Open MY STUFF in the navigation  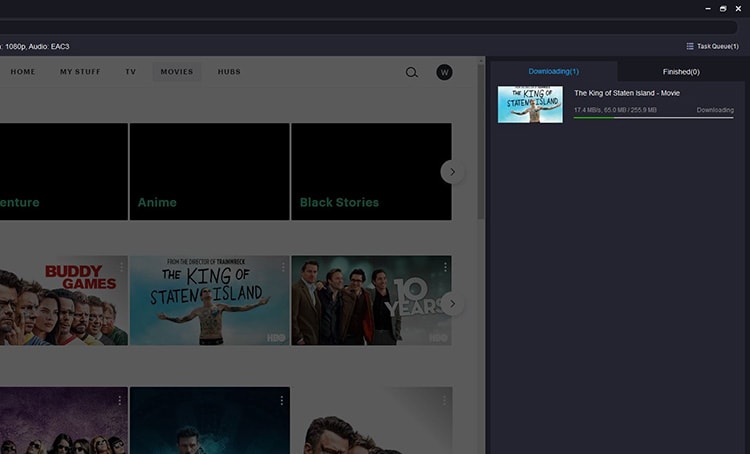(80, 72)
